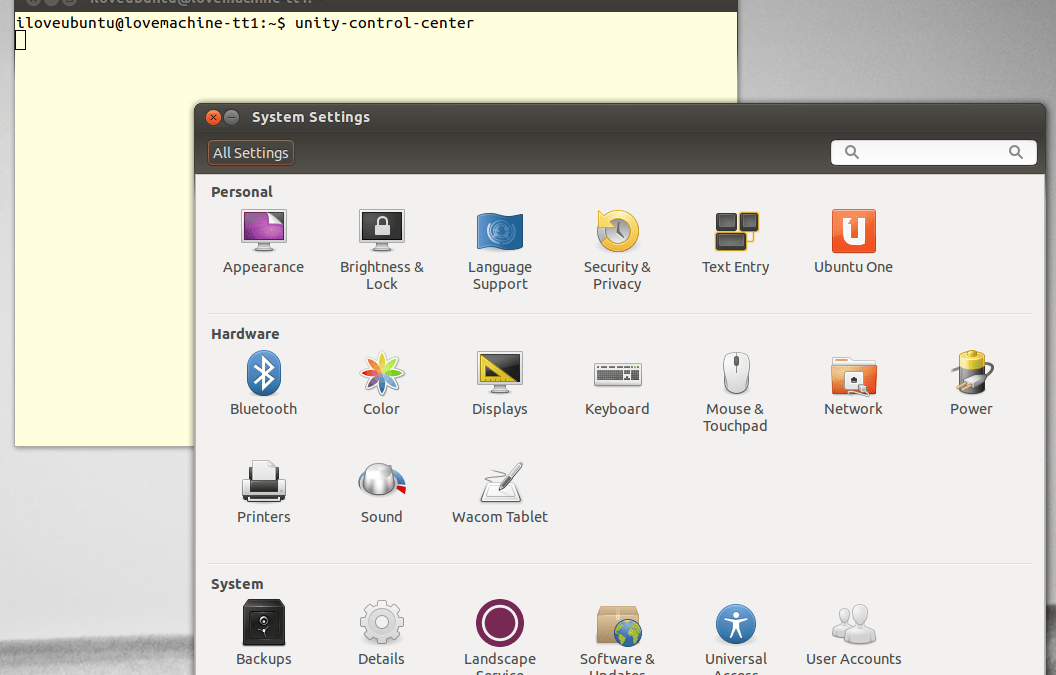Open Landscape Service settings
This screenshot has height=675, width=1056.
coord(500,637)
